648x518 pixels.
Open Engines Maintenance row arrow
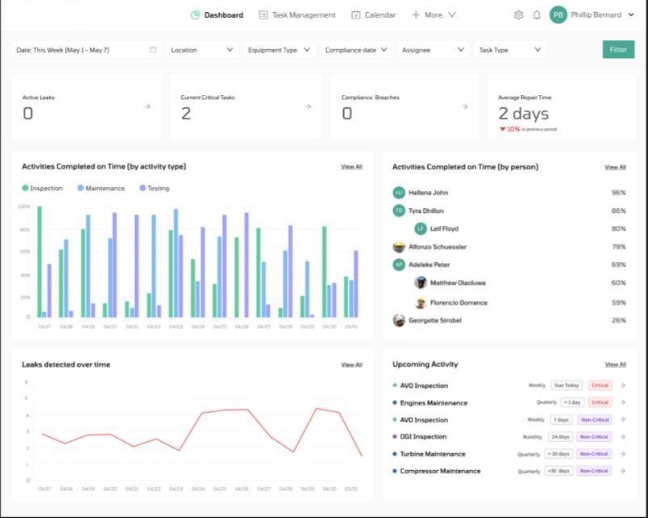point(623,402)
